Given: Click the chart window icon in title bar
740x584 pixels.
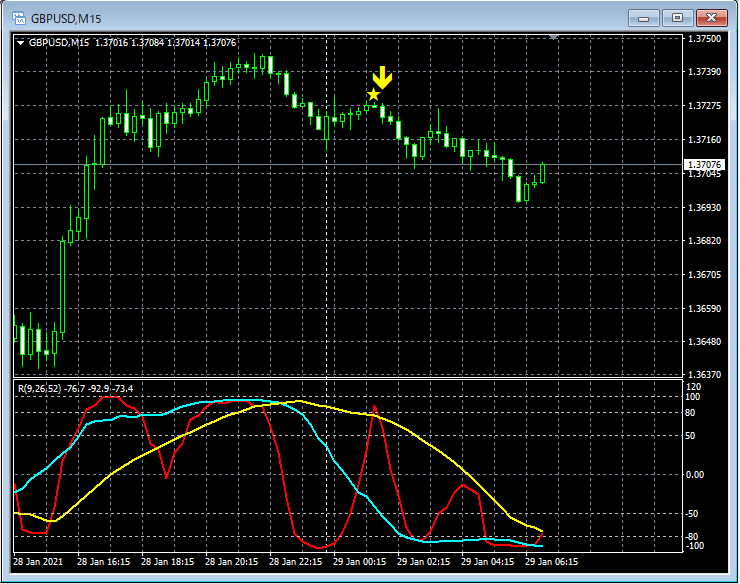Looking at the screenshot, I should [17, 17].
